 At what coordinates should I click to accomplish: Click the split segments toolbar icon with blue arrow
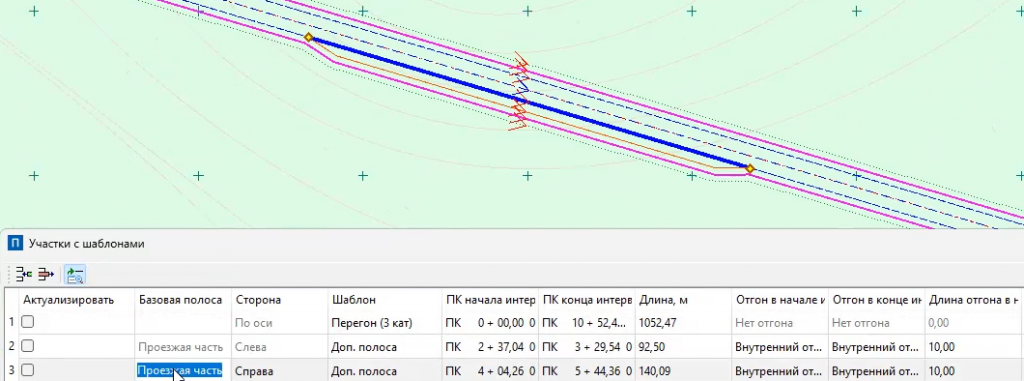click(x=46, y=274)
